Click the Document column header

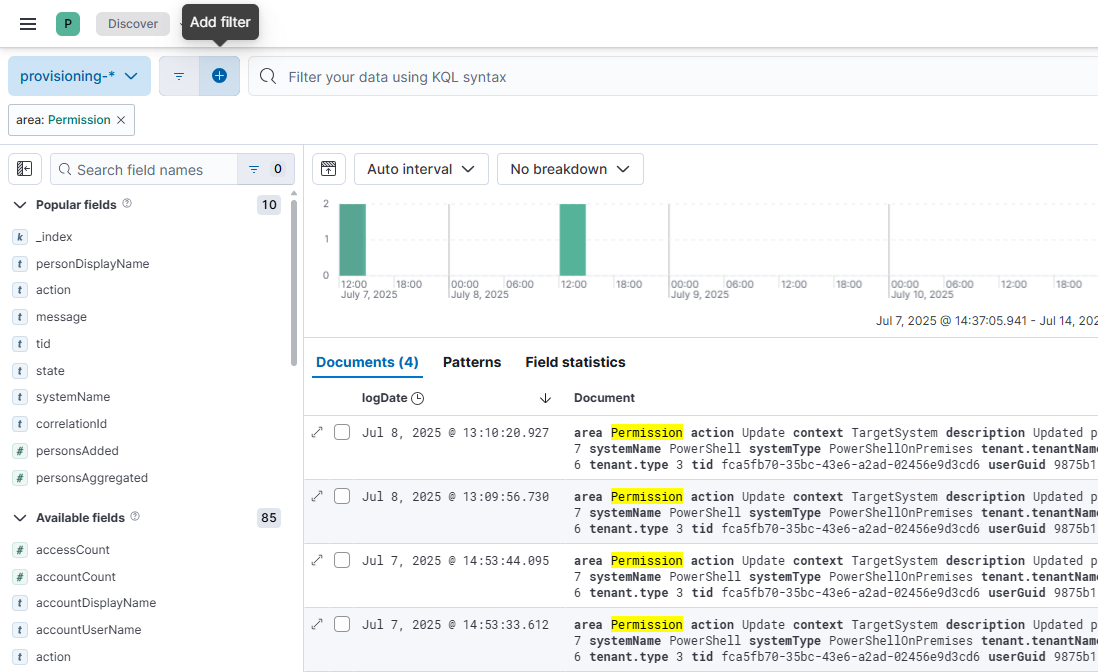pyautogui.click(x=604, y=398)
